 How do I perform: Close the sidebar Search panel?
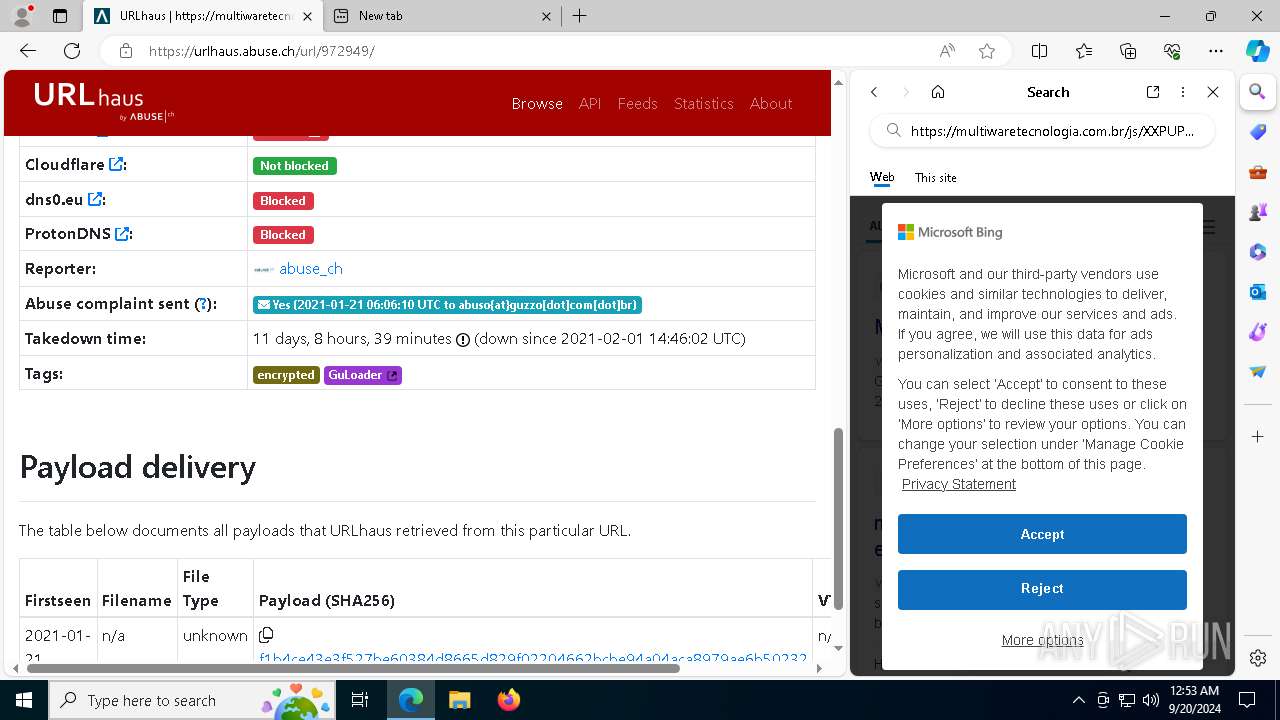[1213, 92]
